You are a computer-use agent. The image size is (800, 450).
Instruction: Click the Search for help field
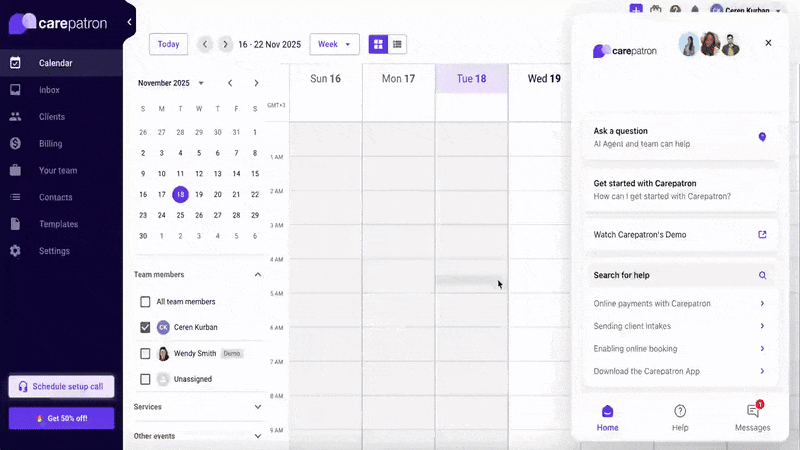680,276
